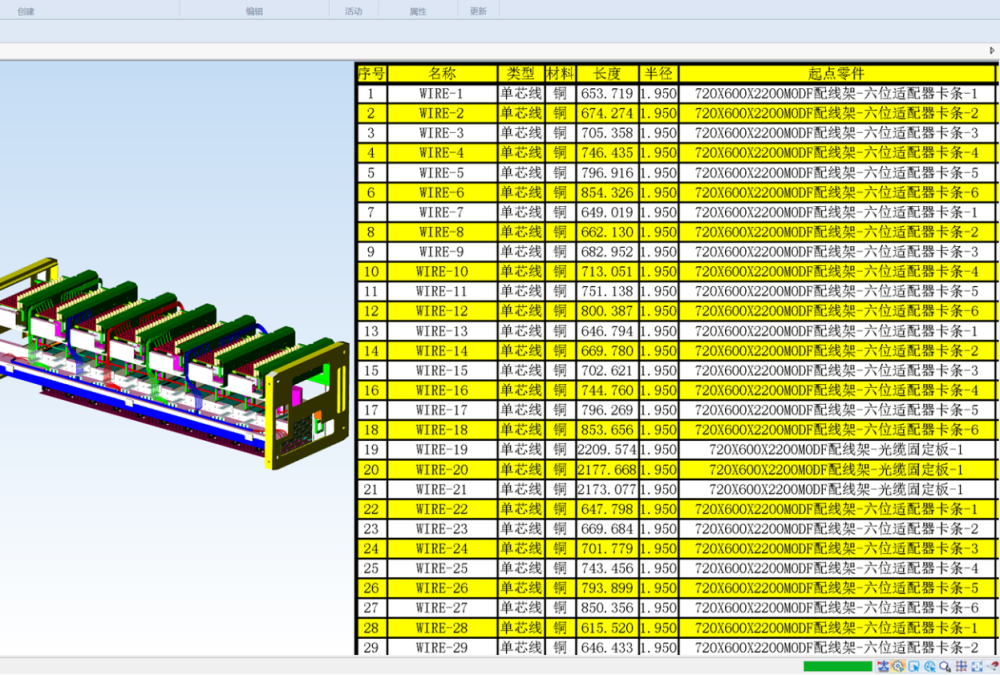Click the fit-to-window icon in the status bar
Viewport: 1000px width, 675px height.
pyautogui.click(x=976, y=666)
